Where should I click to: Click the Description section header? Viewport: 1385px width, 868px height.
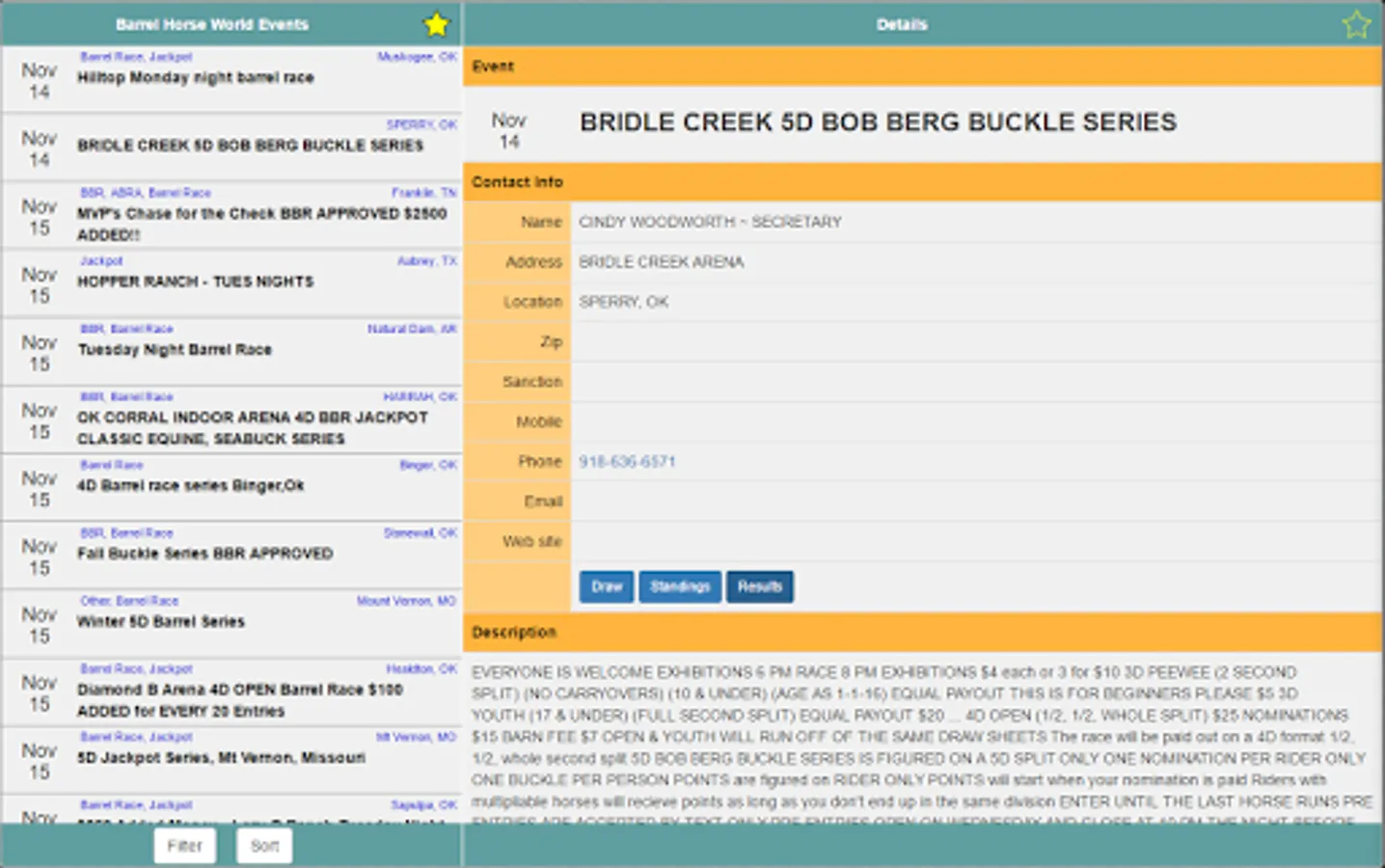click(x=921, y=632)
